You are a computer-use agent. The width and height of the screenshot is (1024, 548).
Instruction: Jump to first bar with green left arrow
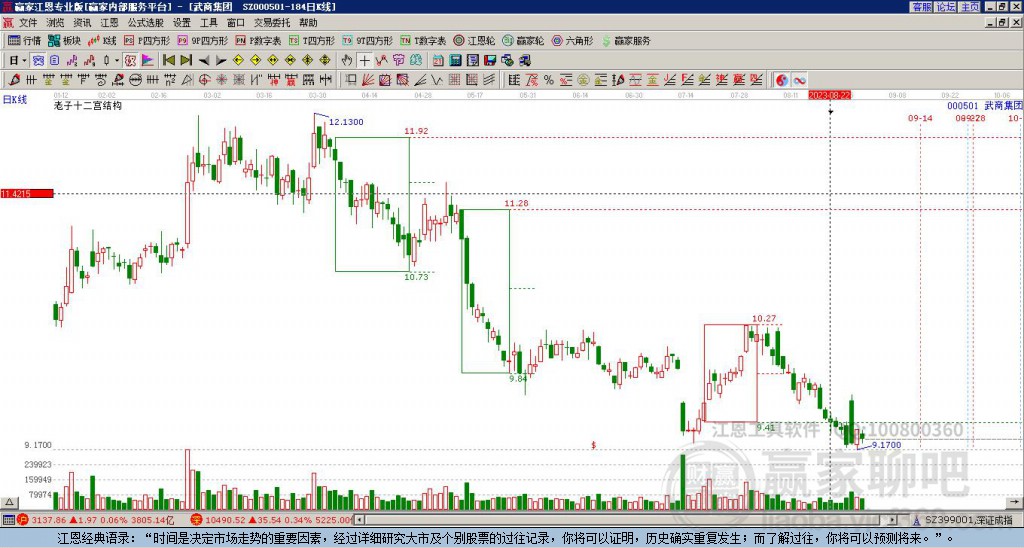coord(168,60)
